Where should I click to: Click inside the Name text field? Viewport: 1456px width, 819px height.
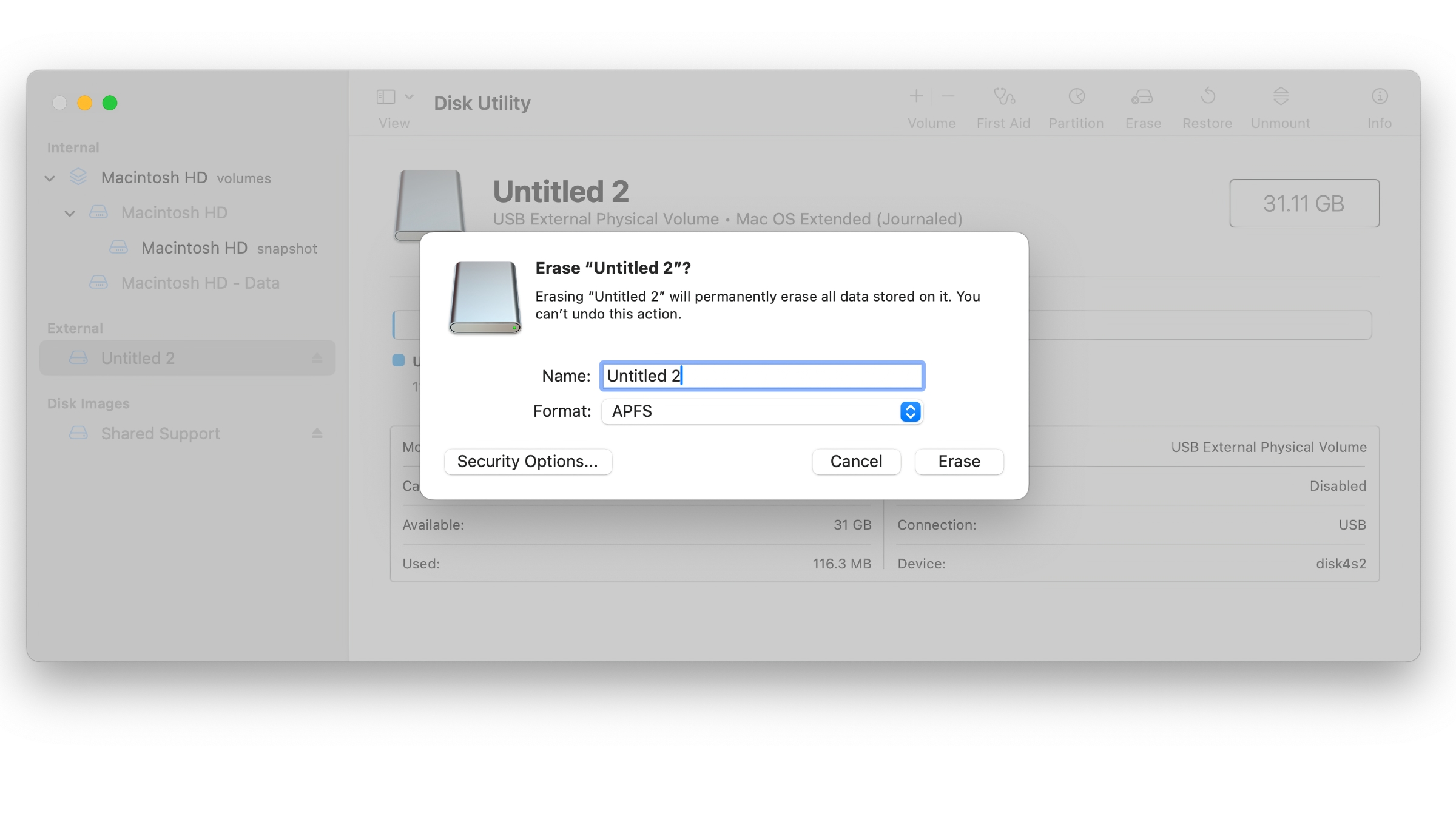pos(762,376)
